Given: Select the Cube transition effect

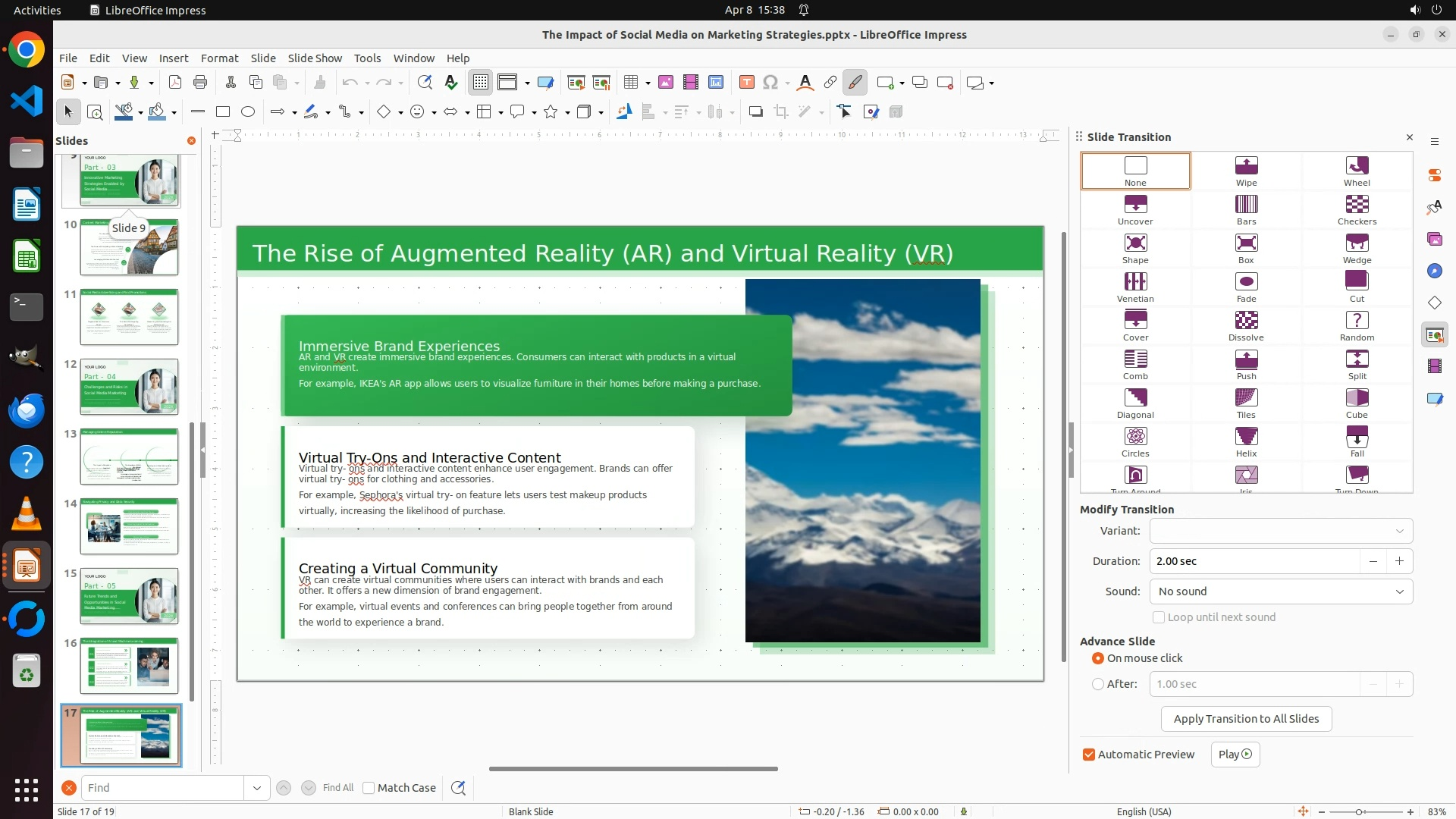Looking at the screenshot, I should click(1357, 403).
